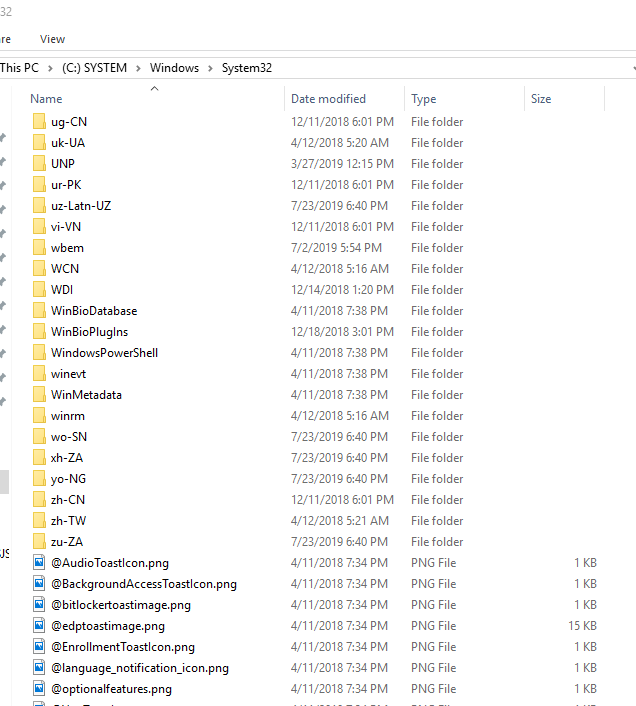Select the uz-Latn-UZ folder icon
The width and height of the screenshot is (636, 706).
point(39,206)
